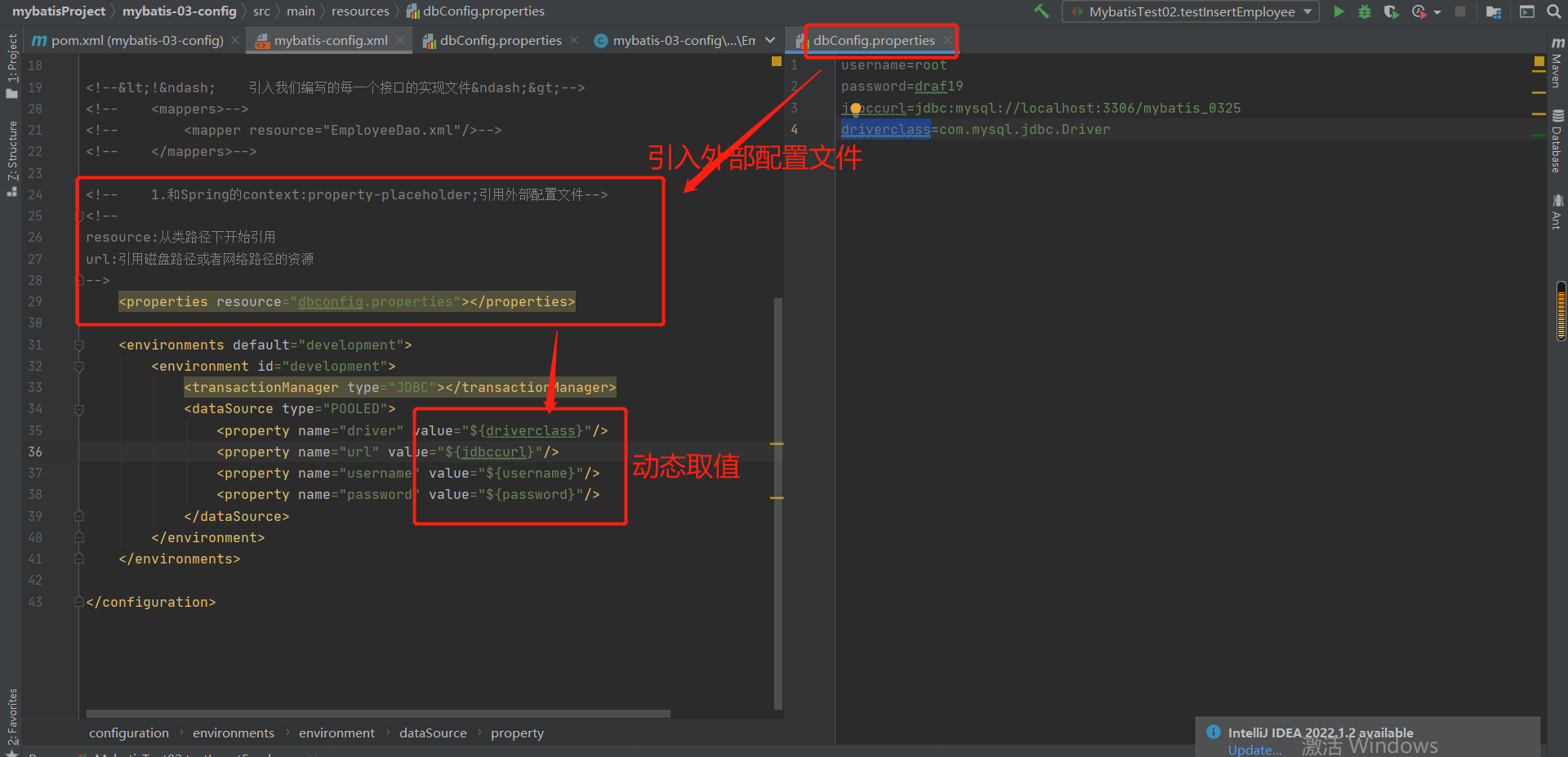Click environment in bottom breadcrumb
Screen dimensions: 1568x757
tap(336, 733)
